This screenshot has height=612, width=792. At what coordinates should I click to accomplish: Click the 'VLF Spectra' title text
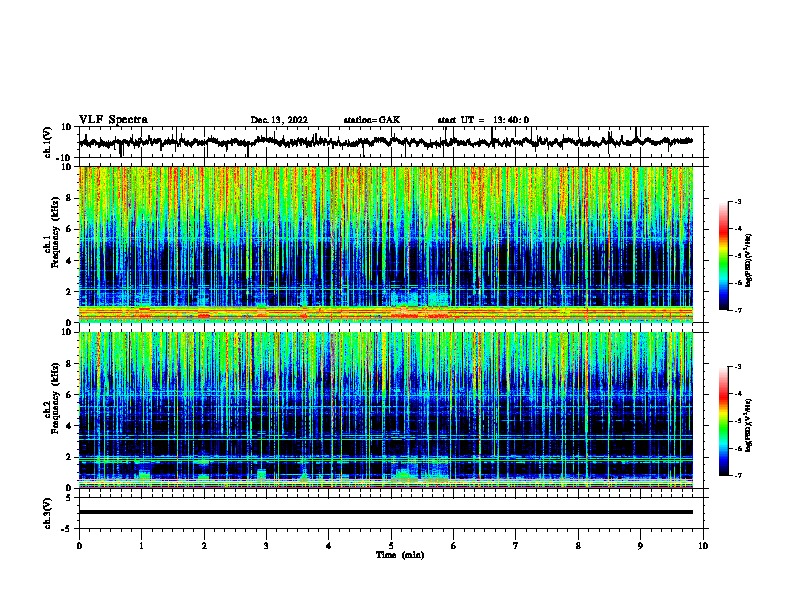(113, 120)
